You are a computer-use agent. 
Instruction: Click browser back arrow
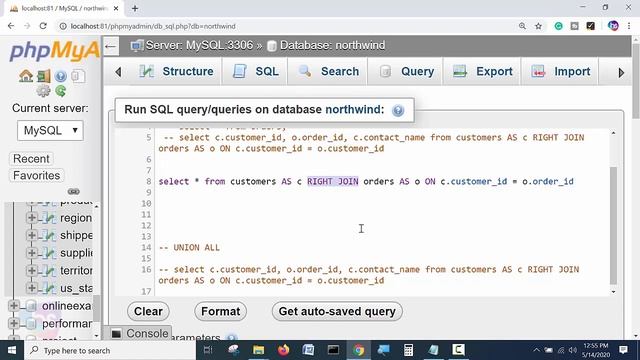pos(11,26)
